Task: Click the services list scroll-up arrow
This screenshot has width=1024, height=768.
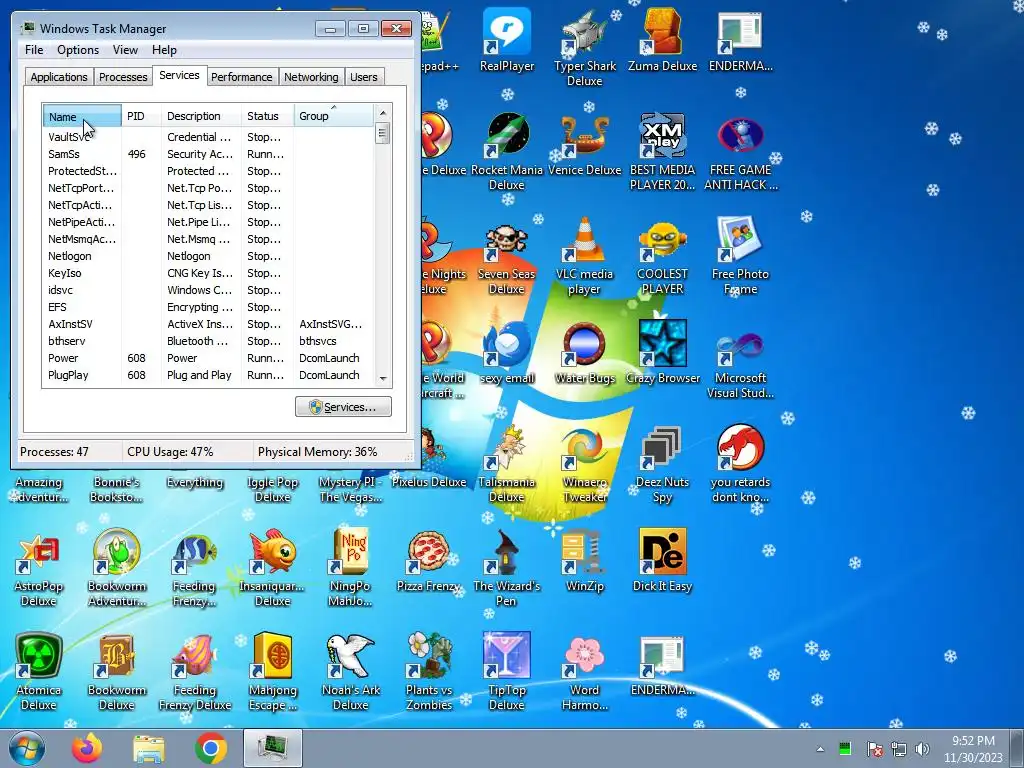Action: pos(383,113)
